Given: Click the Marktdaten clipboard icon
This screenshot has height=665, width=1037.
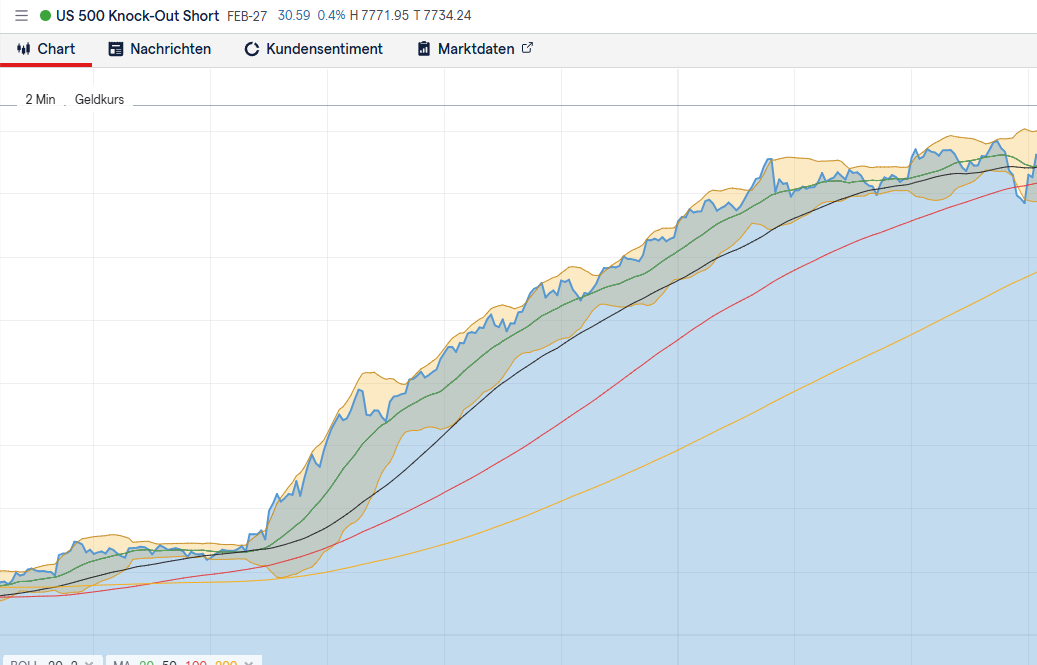Looking at the screenshot, I should (x=423, y=49).
